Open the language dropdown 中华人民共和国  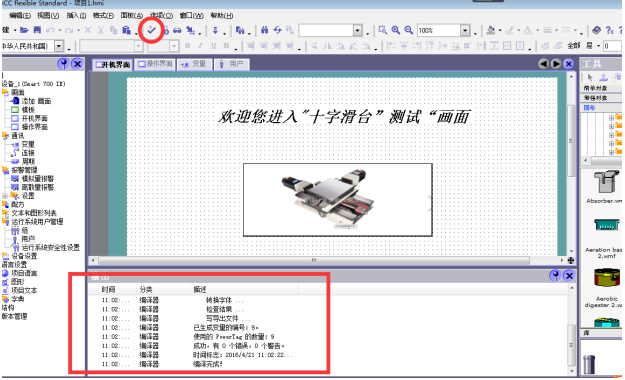tap(59, 46)
